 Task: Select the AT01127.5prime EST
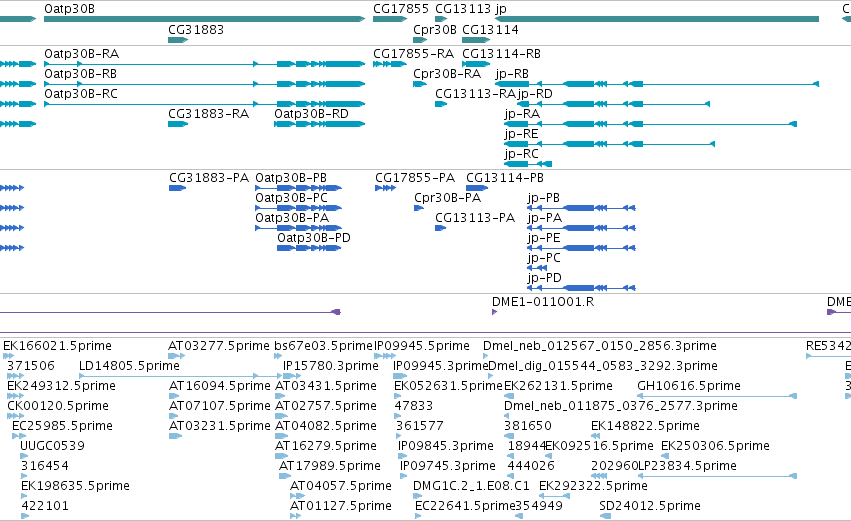(x=295, y=516)
